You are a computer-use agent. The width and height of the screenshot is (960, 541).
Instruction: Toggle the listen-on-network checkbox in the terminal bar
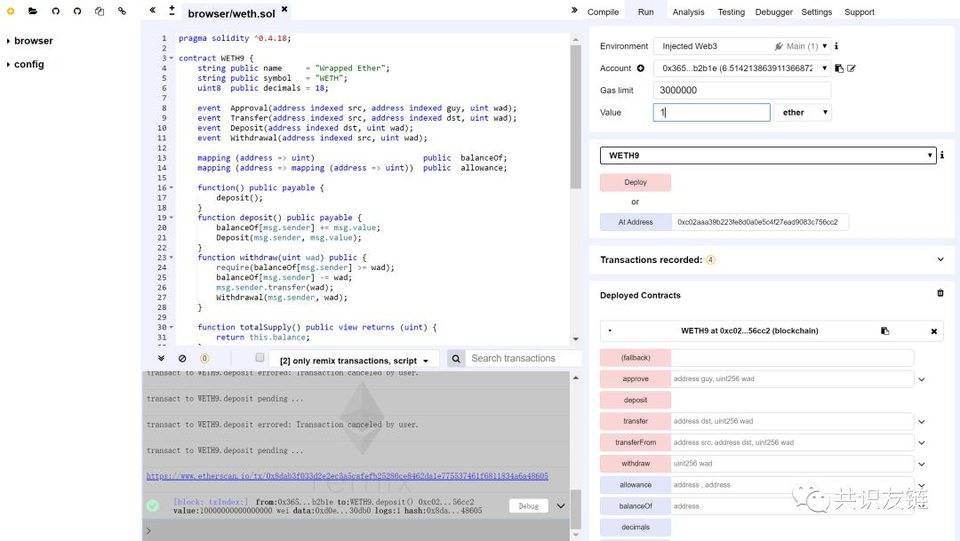point(260,357)
